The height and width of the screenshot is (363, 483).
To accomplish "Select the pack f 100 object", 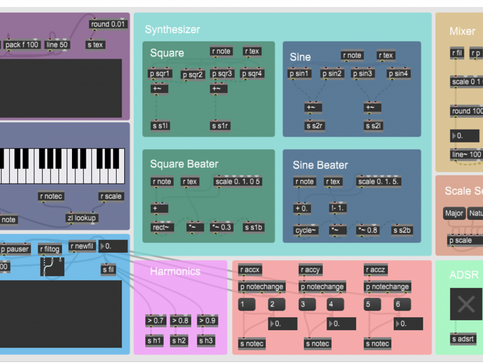I will pyautogui.click(x=22, y=45).
